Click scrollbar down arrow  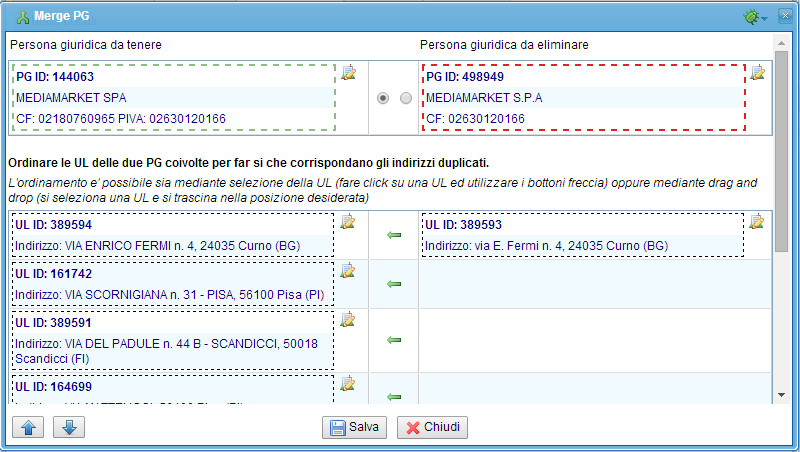point(781,395)
